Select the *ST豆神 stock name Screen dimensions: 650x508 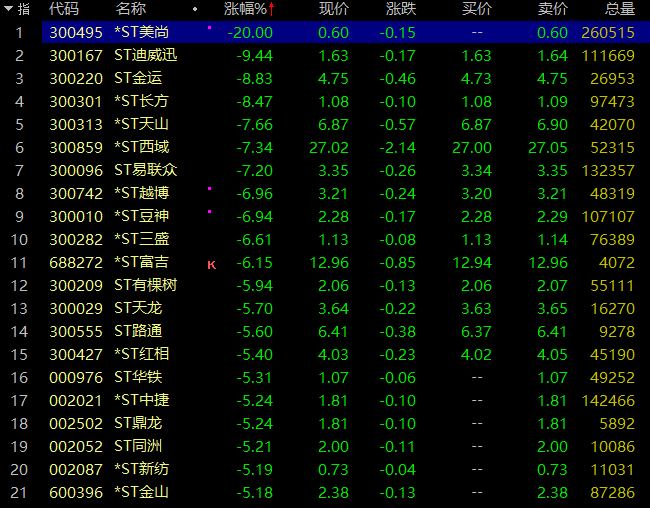tap(142, 216)
